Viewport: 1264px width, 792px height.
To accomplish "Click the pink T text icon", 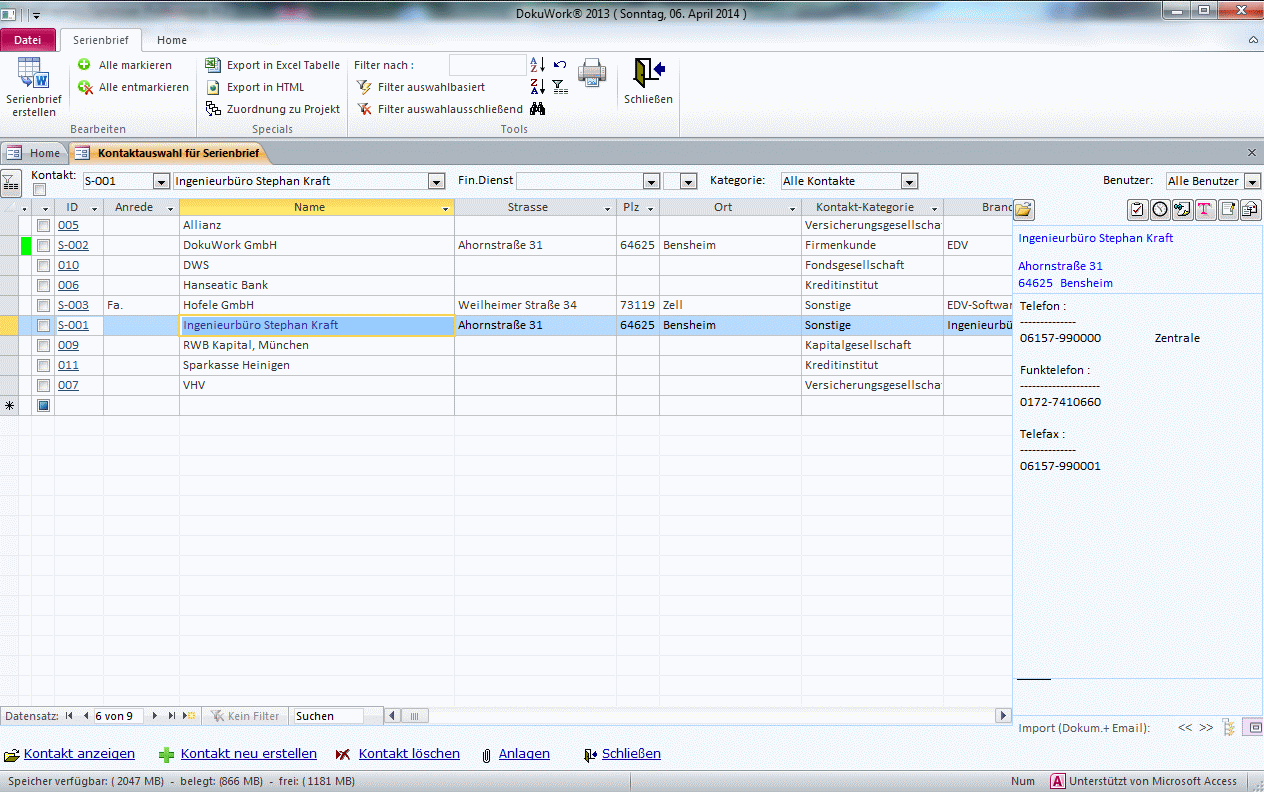I will point(1204,209).
